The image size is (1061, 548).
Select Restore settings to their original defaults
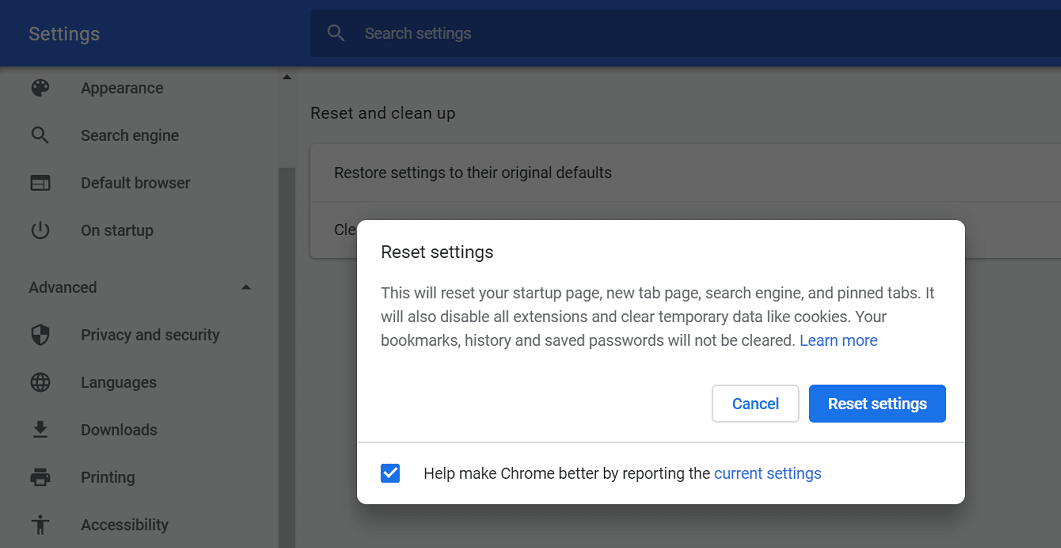472,173
